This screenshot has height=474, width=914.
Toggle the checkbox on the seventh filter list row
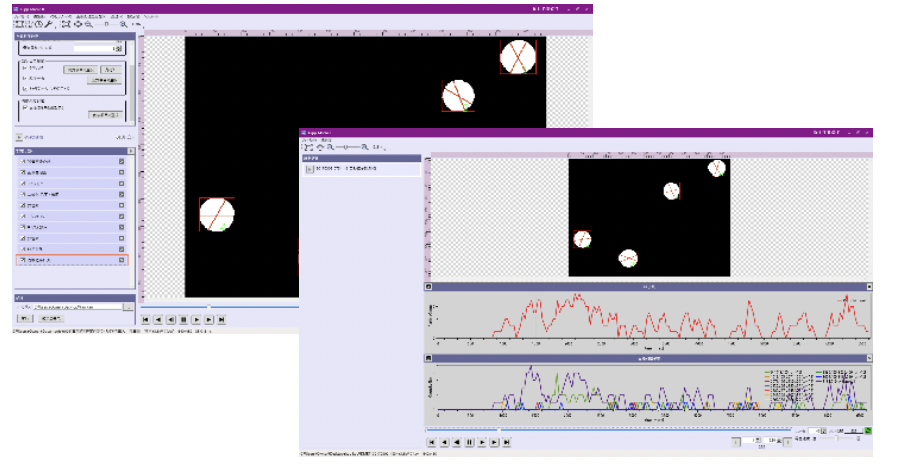pyautogui.click(x=22, y=227)
